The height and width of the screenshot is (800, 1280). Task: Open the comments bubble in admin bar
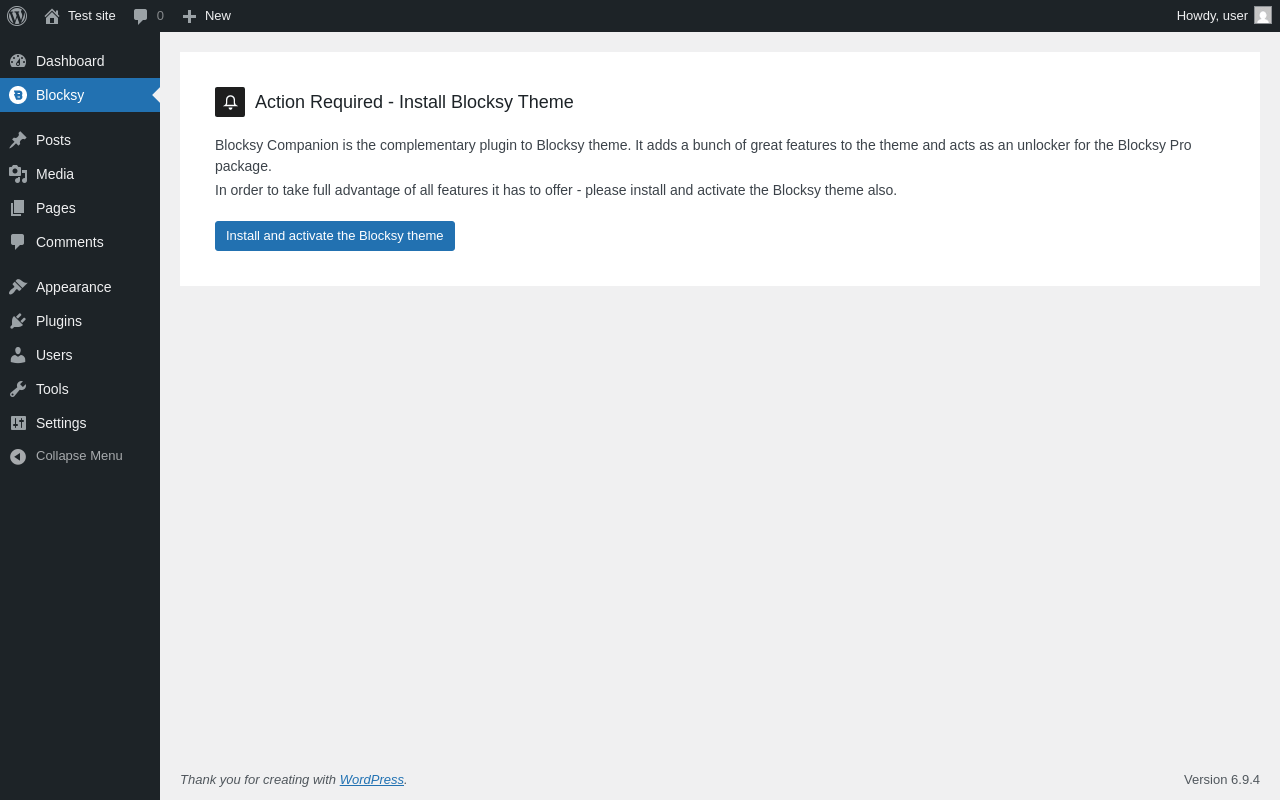pos(140,16)
